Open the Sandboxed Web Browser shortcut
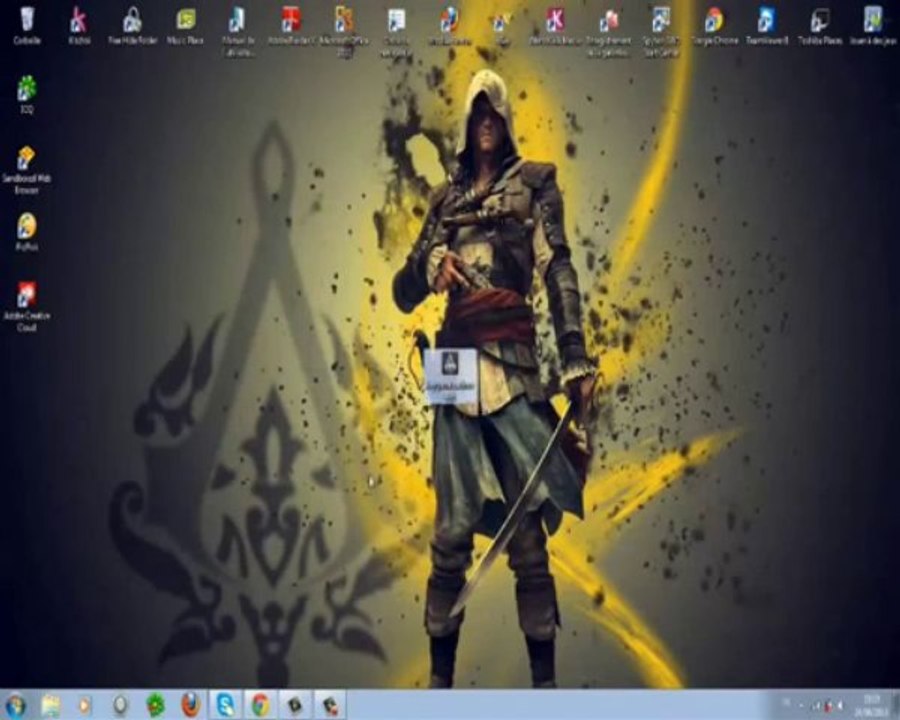This screenshot has width=900, height=720. (x=26, y=169)
